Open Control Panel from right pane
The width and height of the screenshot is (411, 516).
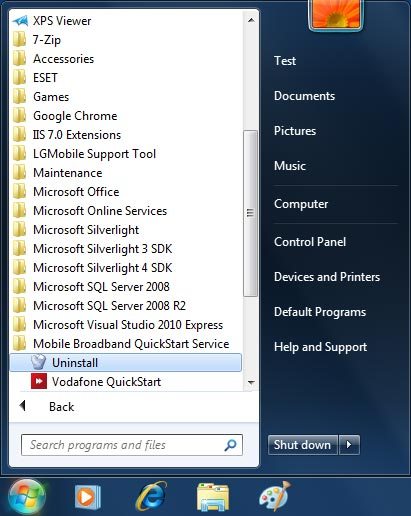coord(310,242)
